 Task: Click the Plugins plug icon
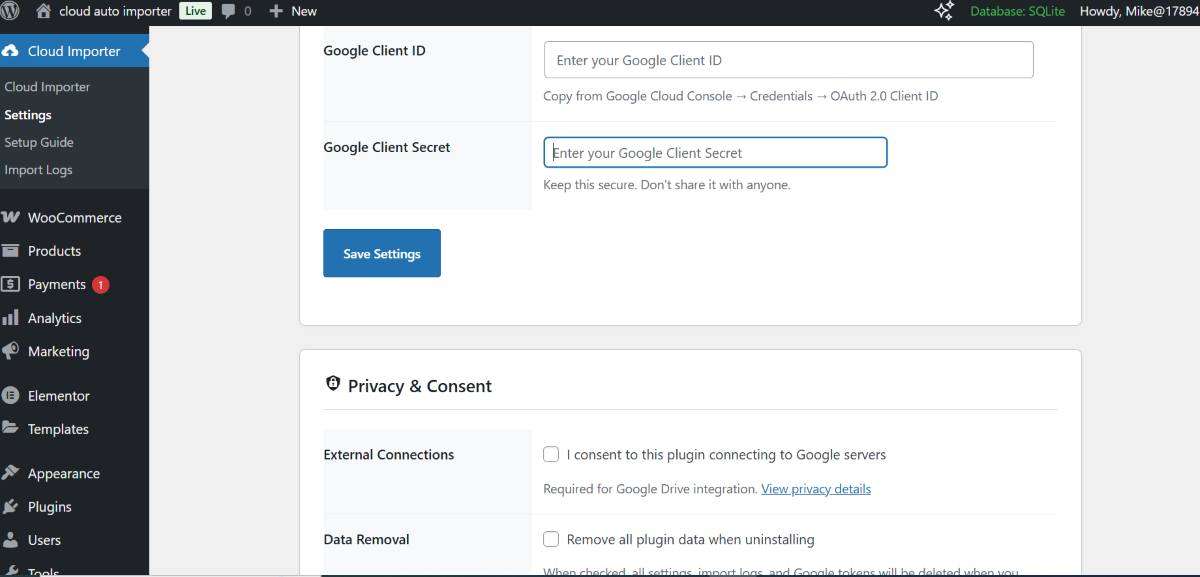(11, 507)
